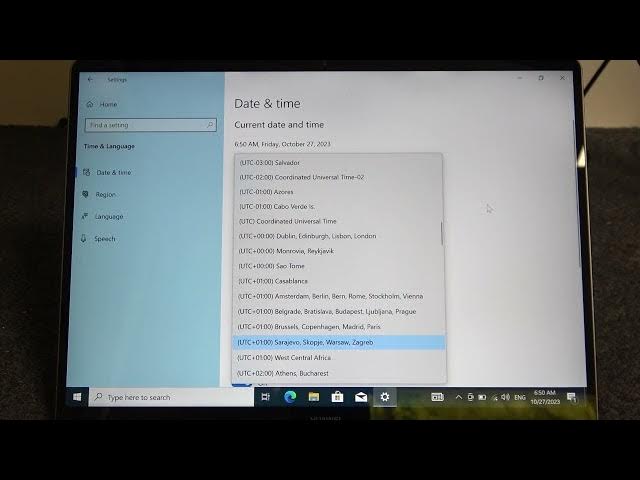Viewport: 640px width, 480px height.
Task: Open Microsoft Store from the taskbar
Action: [x=337, y=397]
